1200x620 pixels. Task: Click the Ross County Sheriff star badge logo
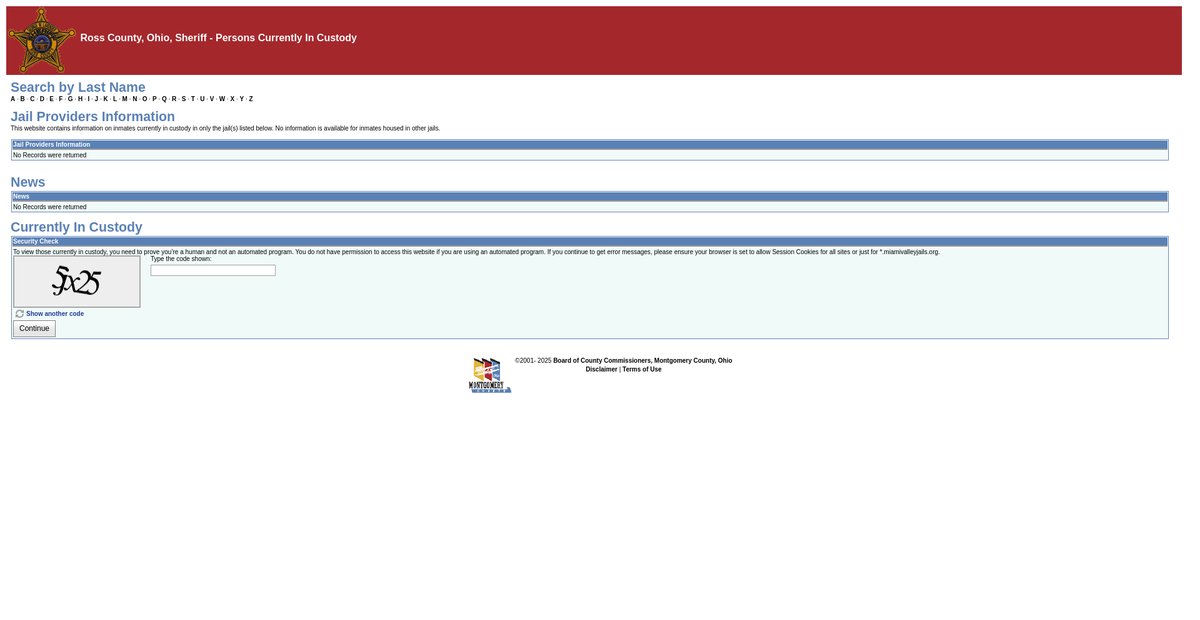point(42,40)
